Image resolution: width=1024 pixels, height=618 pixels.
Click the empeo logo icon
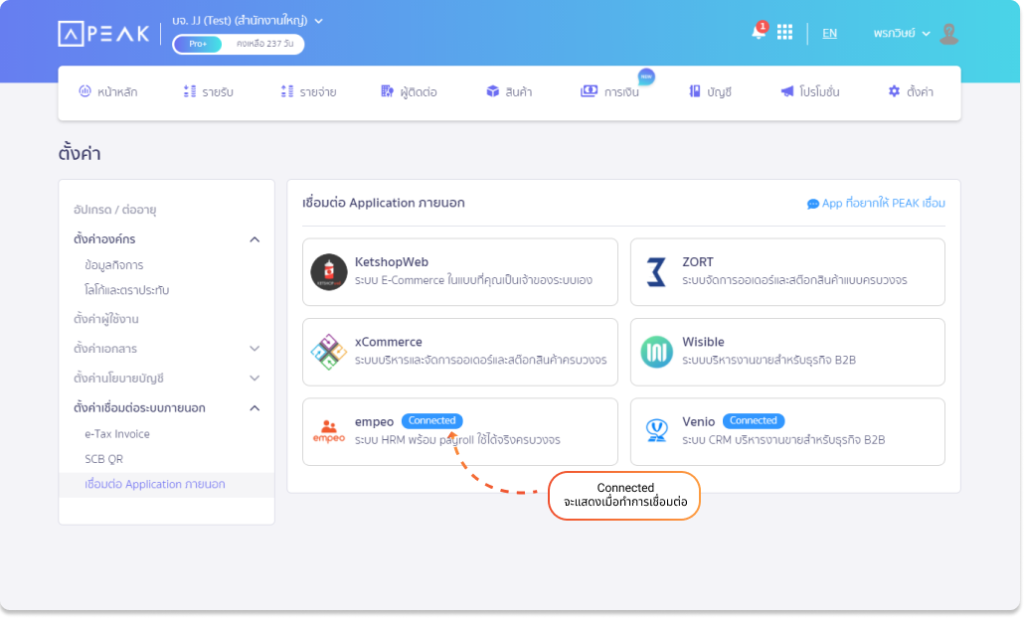tap(328, 432)
